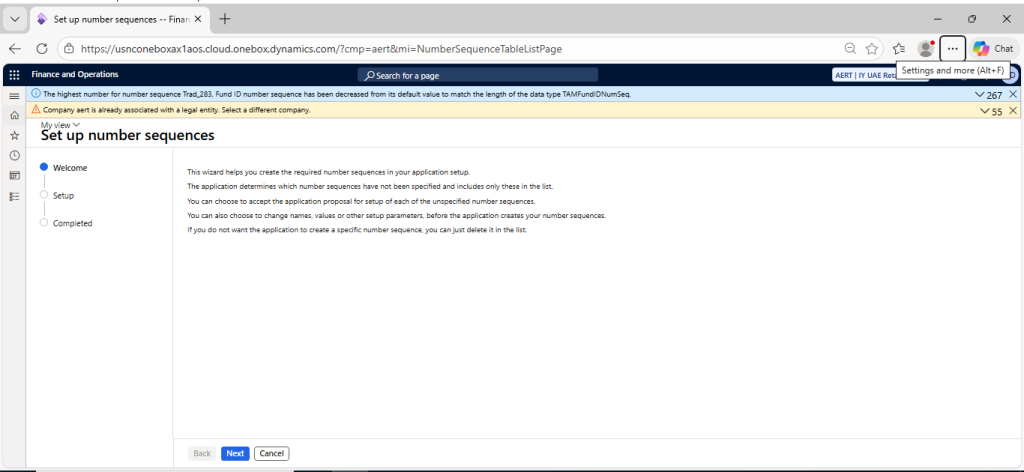Expand the 55 warning messages chevron
Image resolution: width=1024 pixels, height=472 pixels.
coord(984,111)
